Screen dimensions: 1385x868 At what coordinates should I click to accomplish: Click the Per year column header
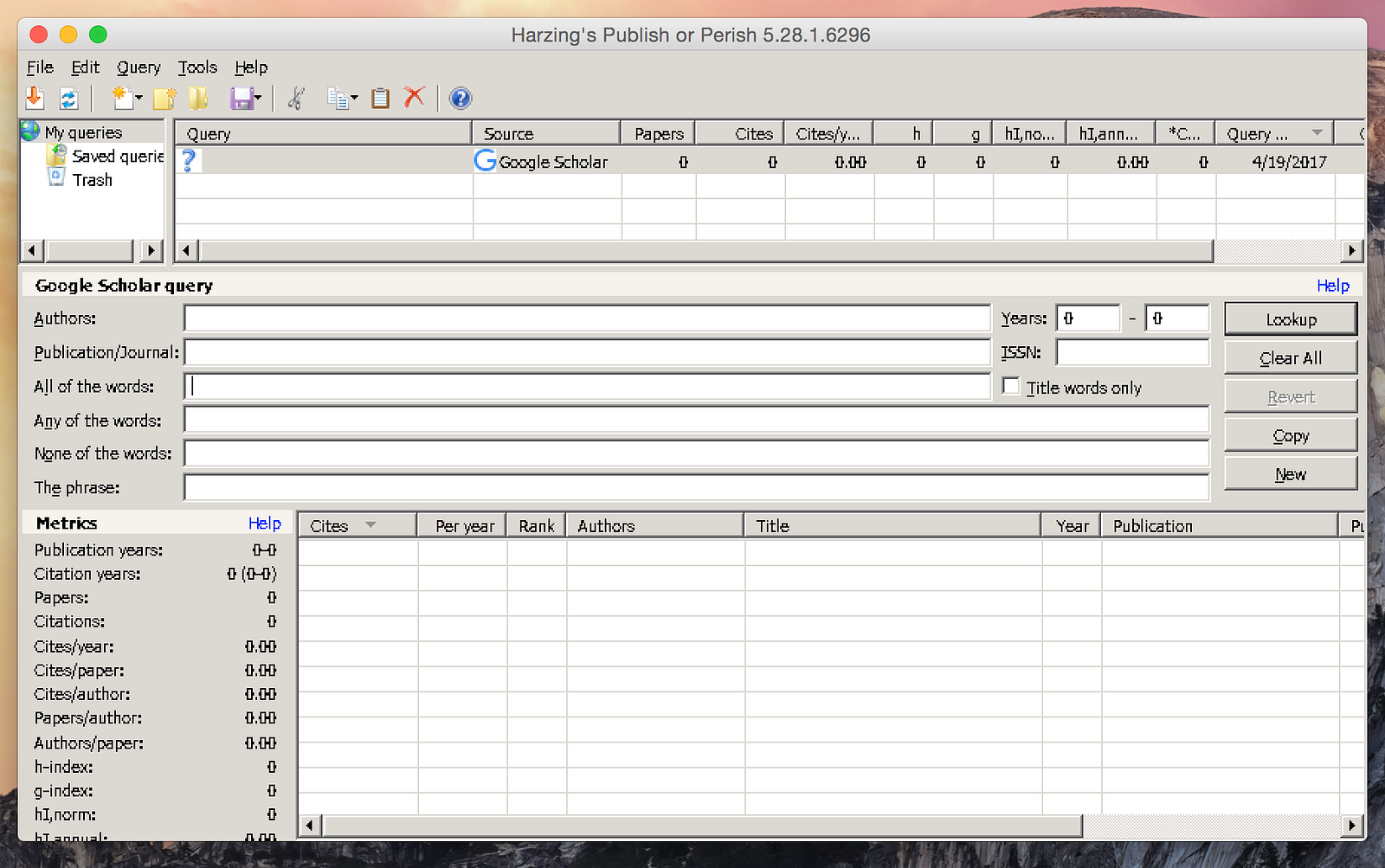pos(463,525)
